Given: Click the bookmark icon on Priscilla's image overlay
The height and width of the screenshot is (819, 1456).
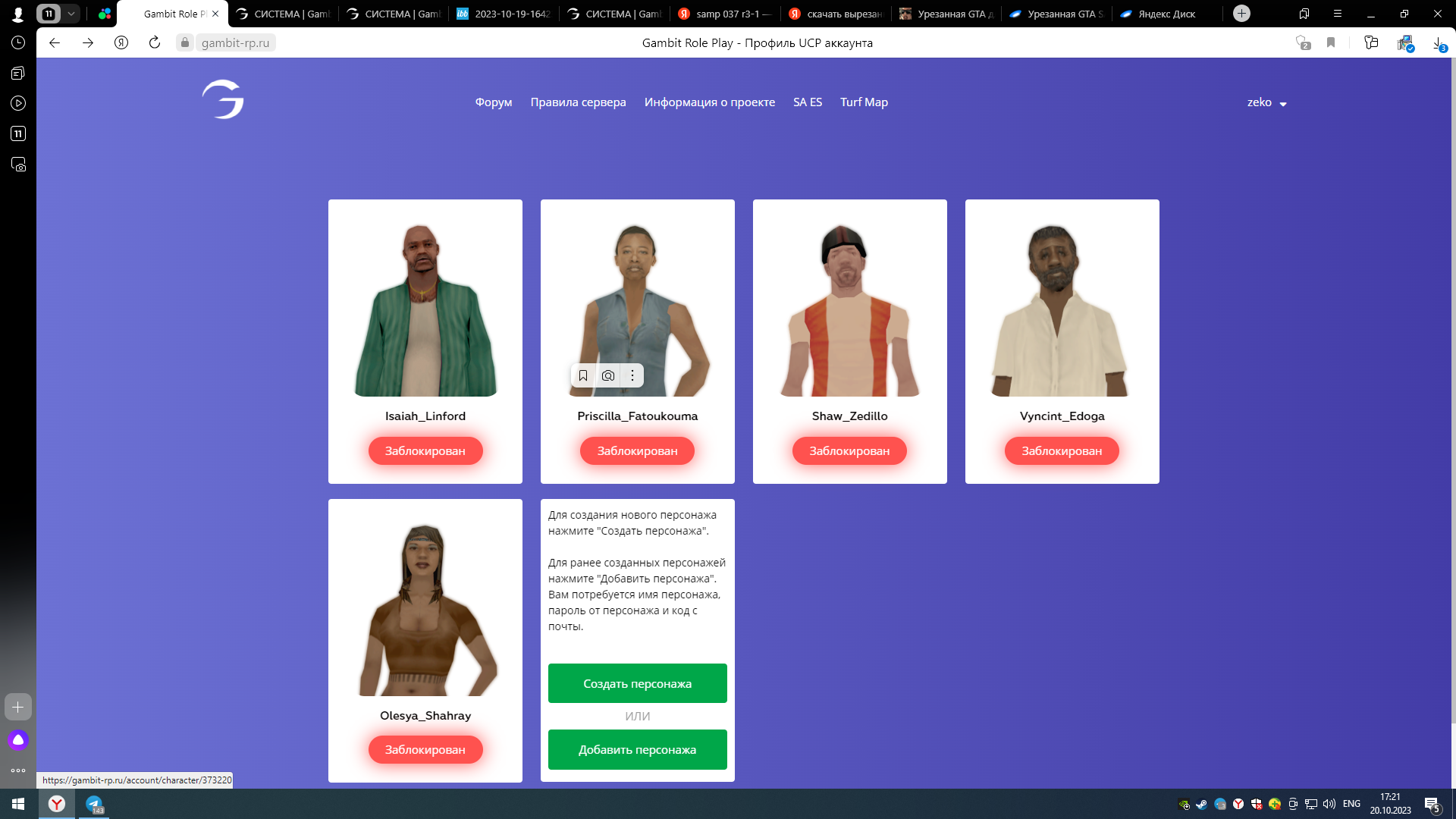Looking at the screenshot, I should 583,375.
